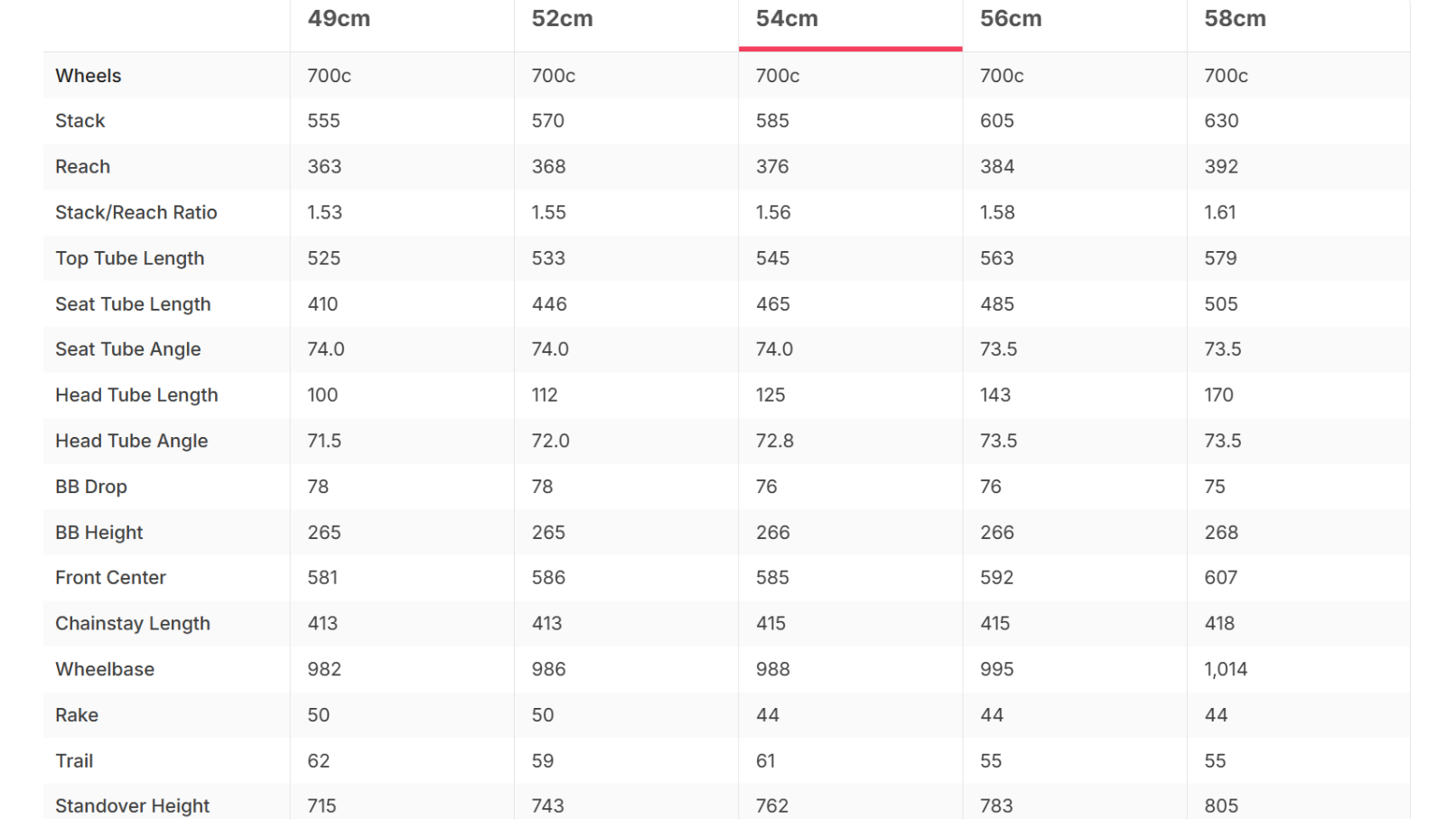Click the Wheels row label

click(89, 76)
